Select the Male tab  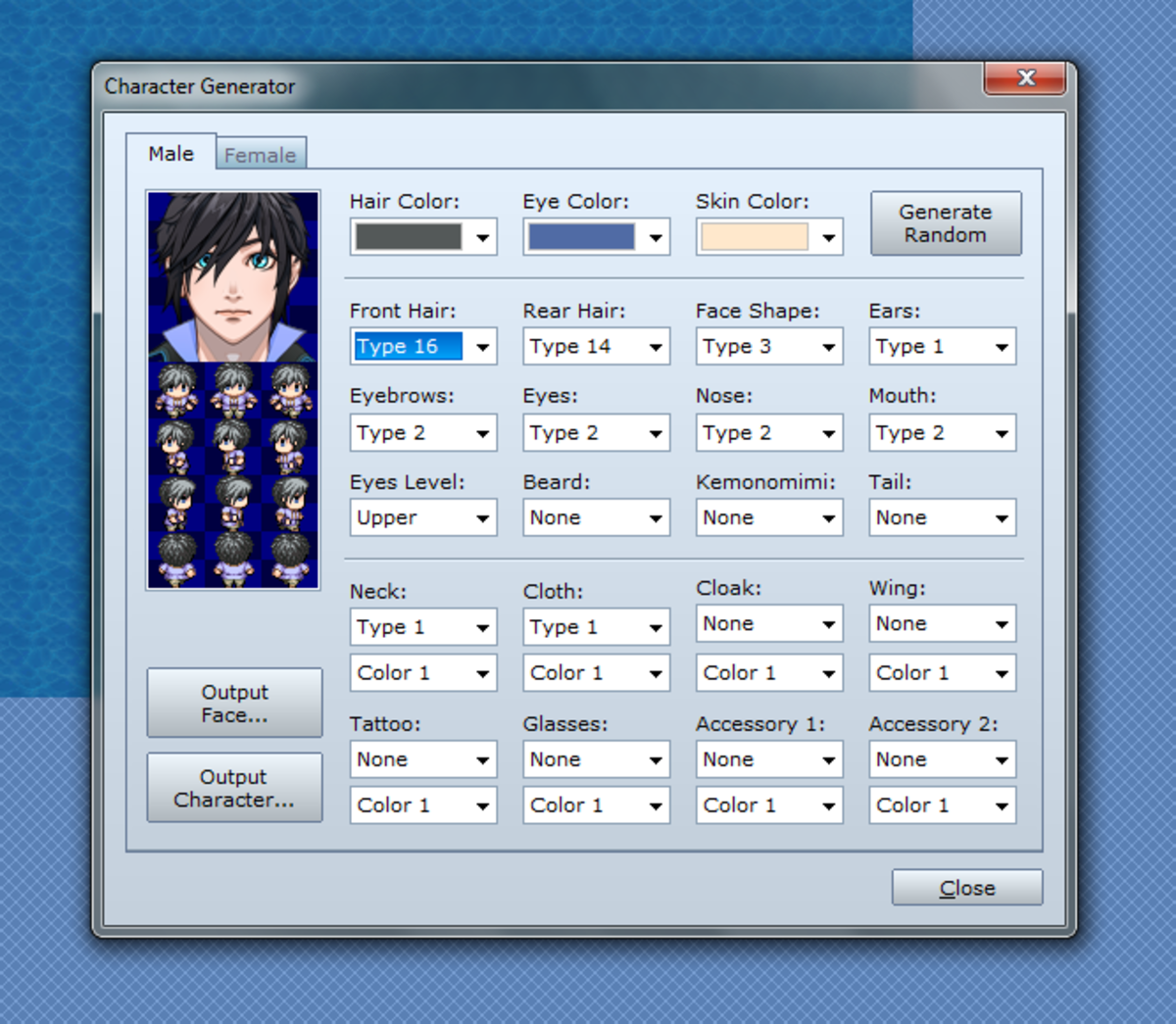(171, 154)
